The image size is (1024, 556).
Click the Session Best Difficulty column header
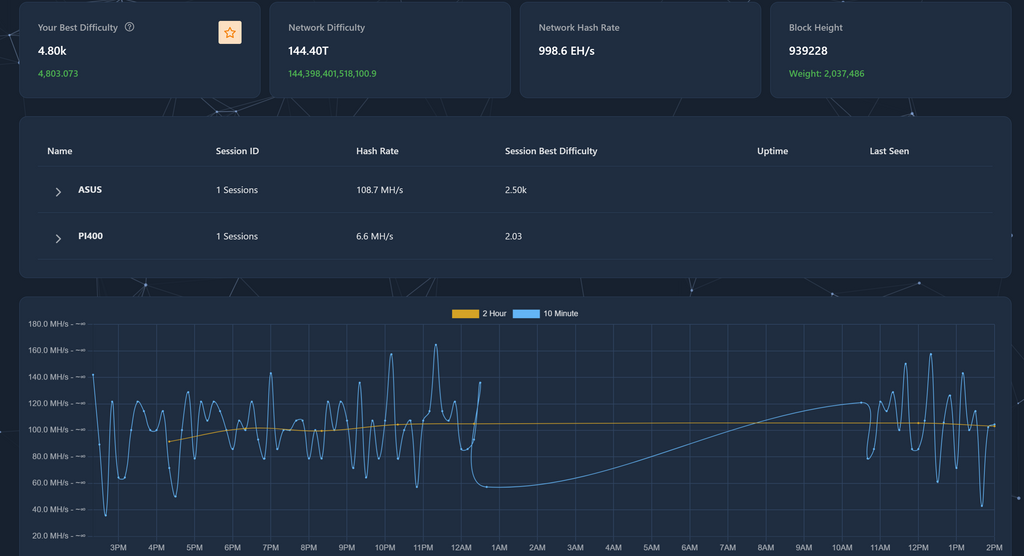click(x=551, y=151)
